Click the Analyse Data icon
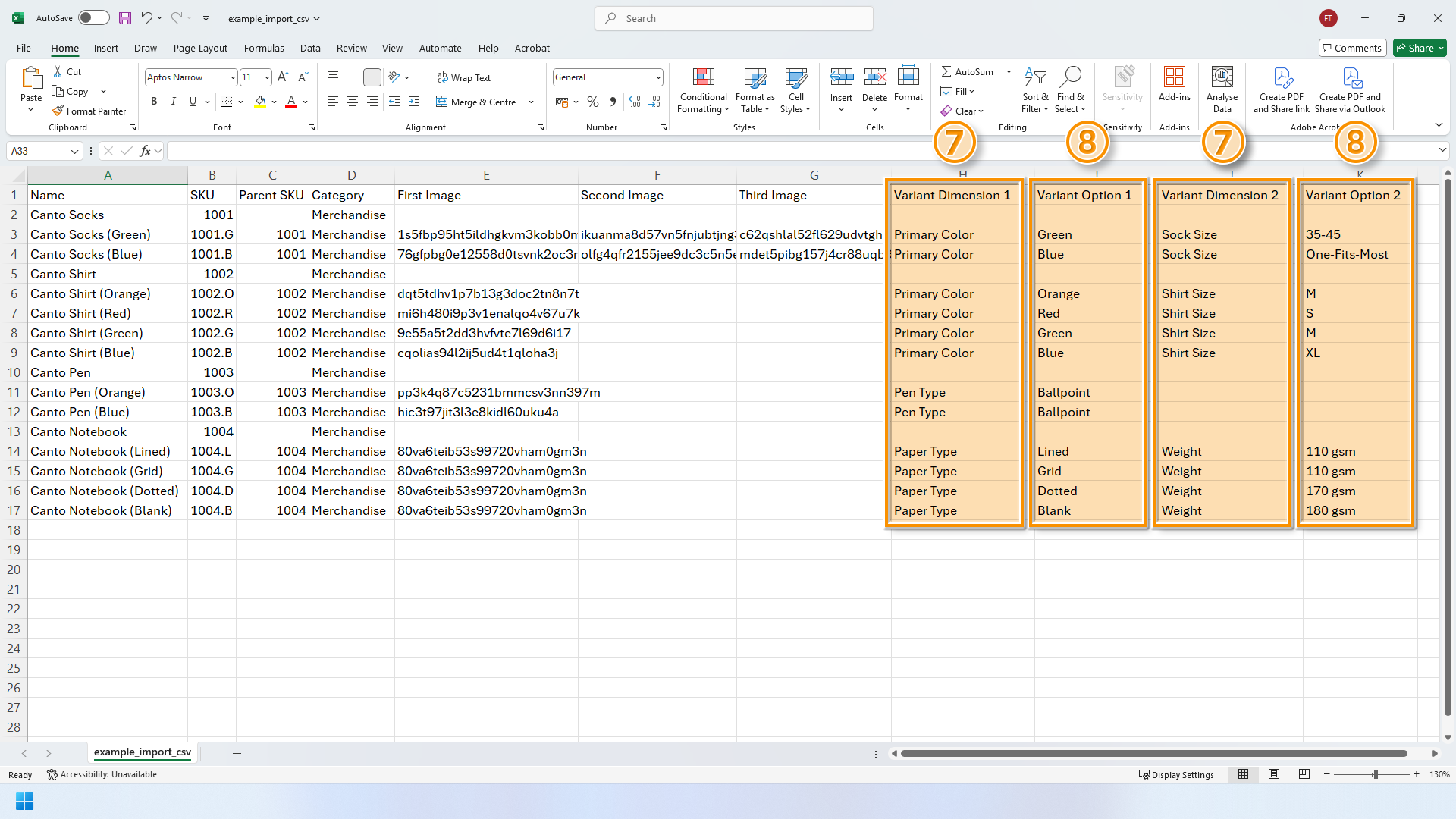Viewport: 1456px width, 819px height. 1222,78
